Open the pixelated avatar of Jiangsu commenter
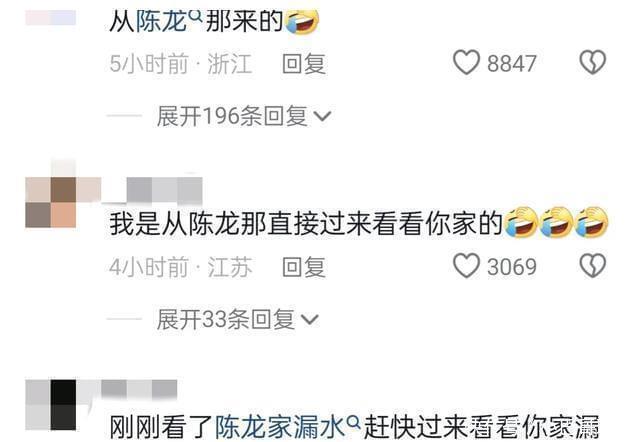The width and height of the screenshot is (640, 442). (51, 202)
